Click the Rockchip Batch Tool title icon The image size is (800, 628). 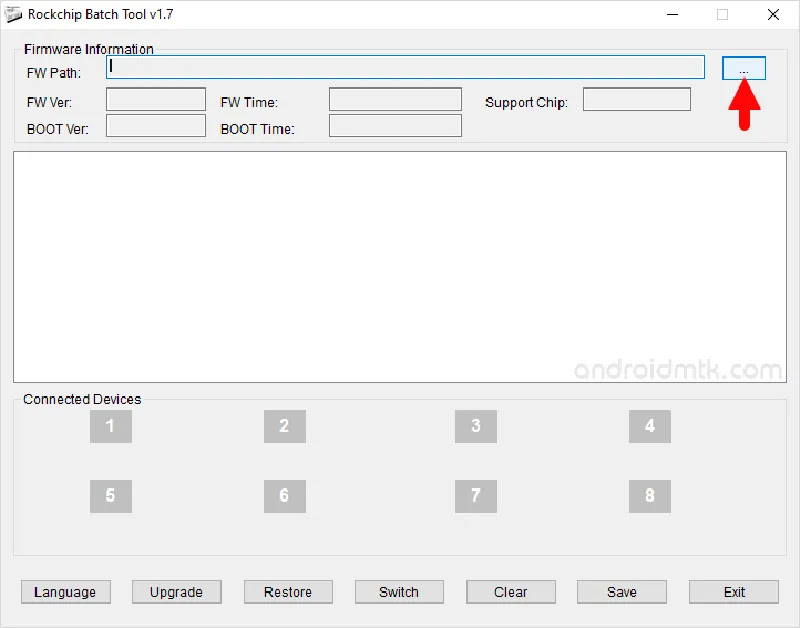pyautogui.click(x=13, y=14)
